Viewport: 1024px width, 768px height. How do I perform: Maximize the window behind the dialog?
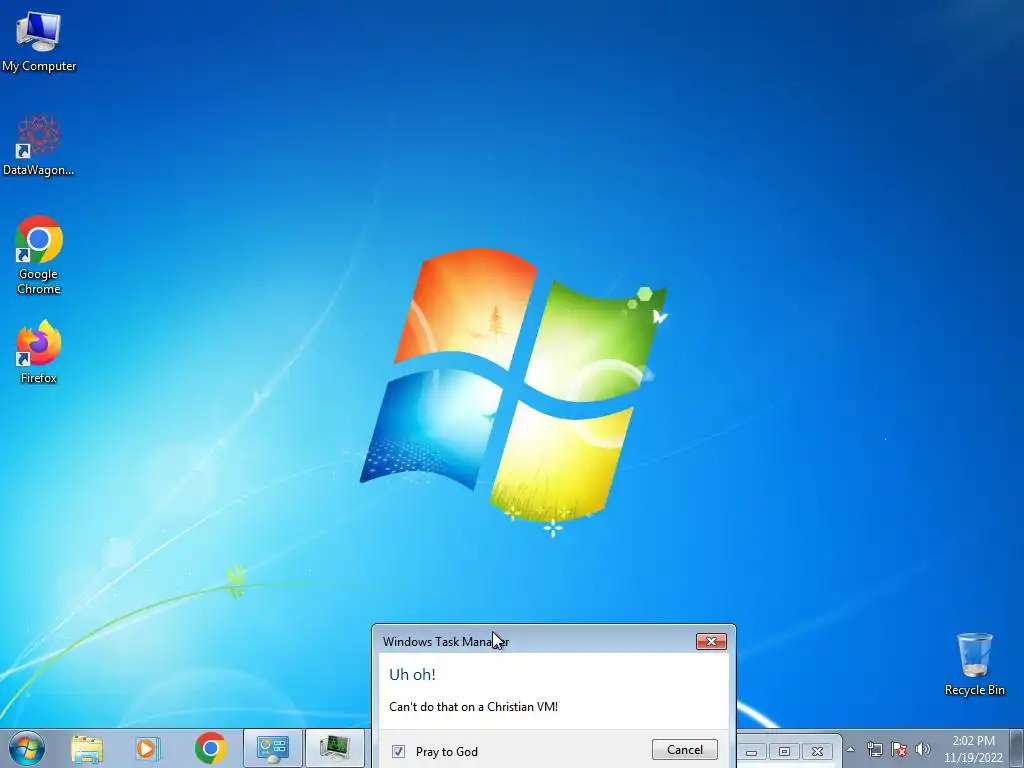[x=784, y=752]
